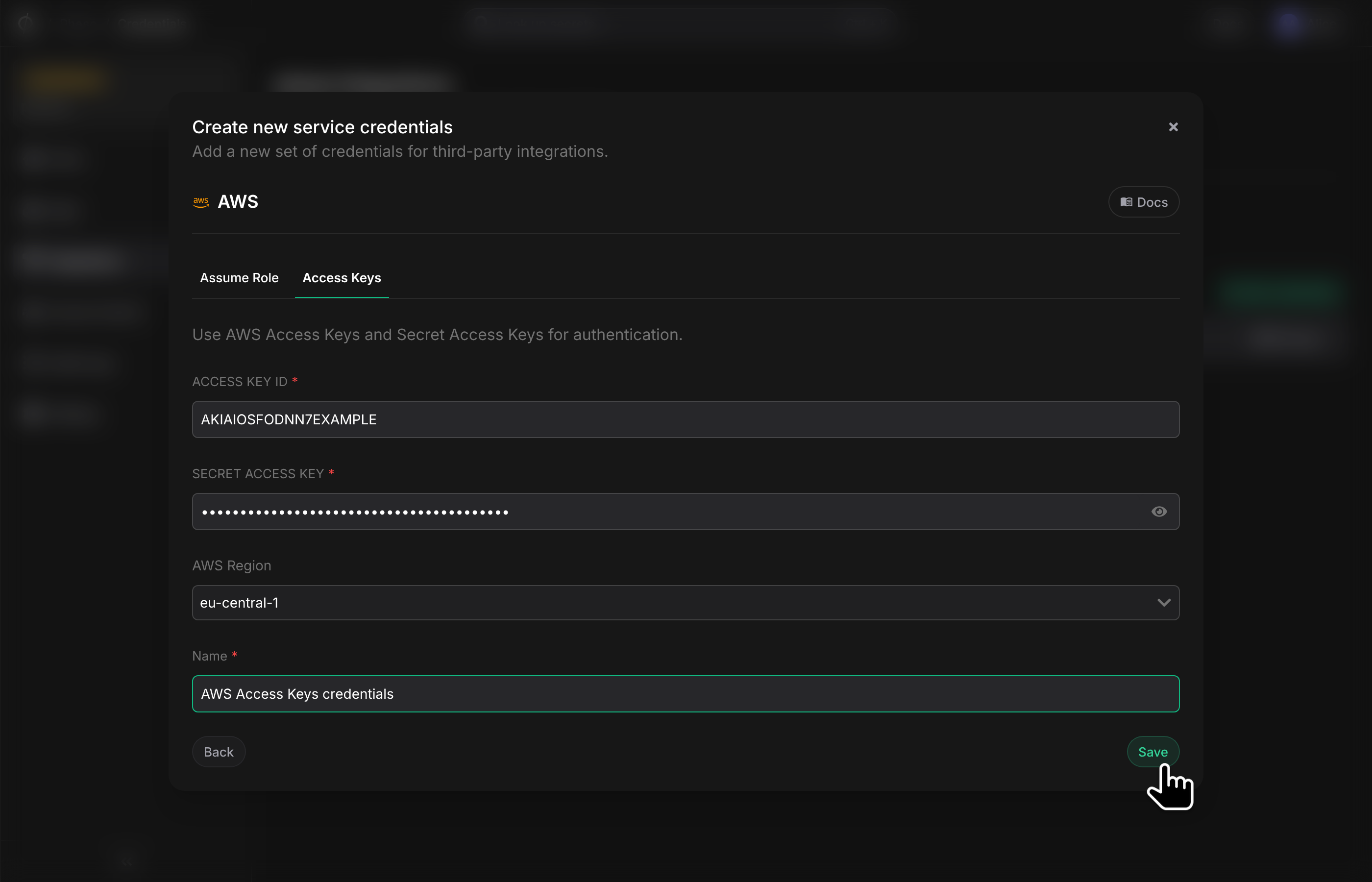This screenshot has height=882, width=1372.
Task: Click the 'Create new service credentials' heading
Action: click(x=322, y=127)
